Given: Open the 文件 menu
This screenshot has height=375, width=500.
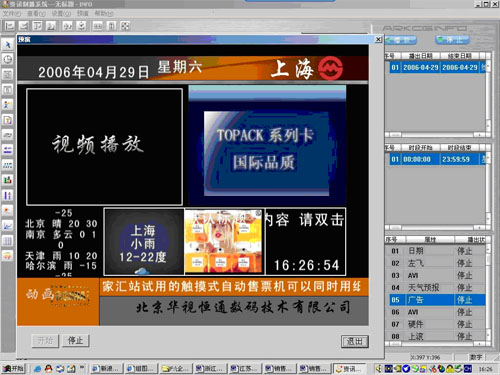Looking at the screenshot, I should coord(12,13).
